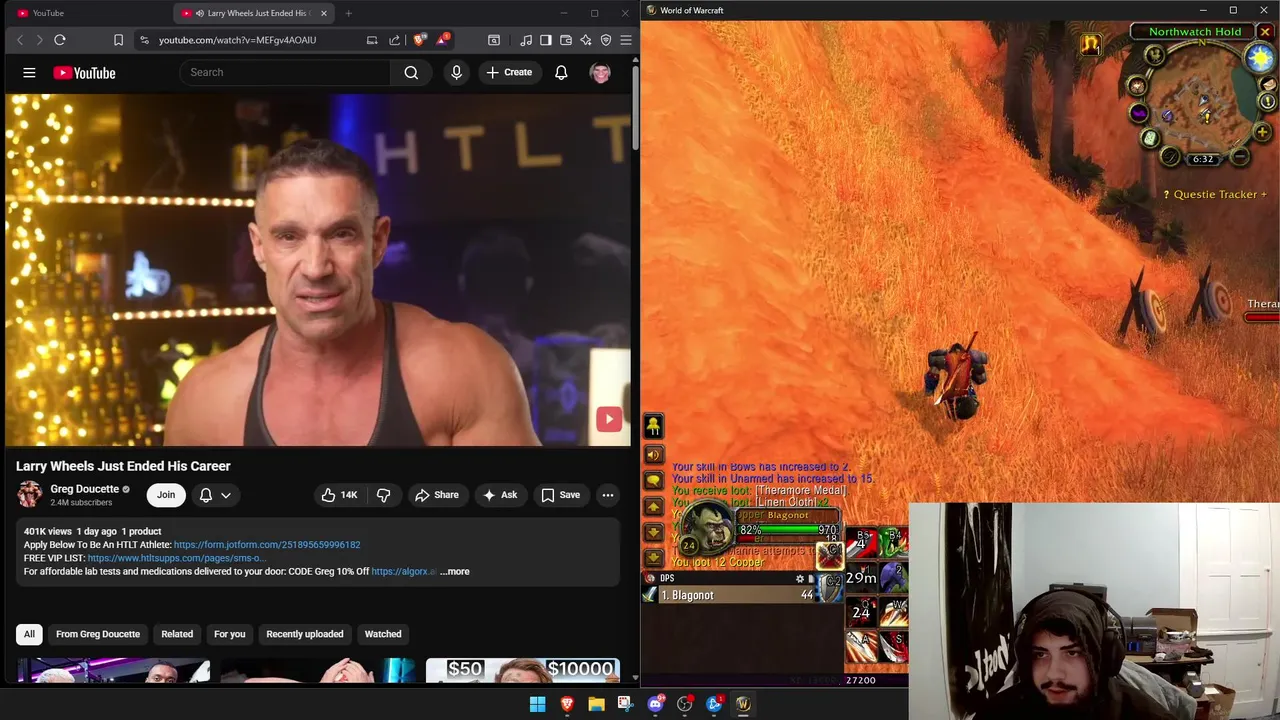Viewport: 1280px width, 720px height.
Task: Bookmark this page in the address bar
Action: 118,40
